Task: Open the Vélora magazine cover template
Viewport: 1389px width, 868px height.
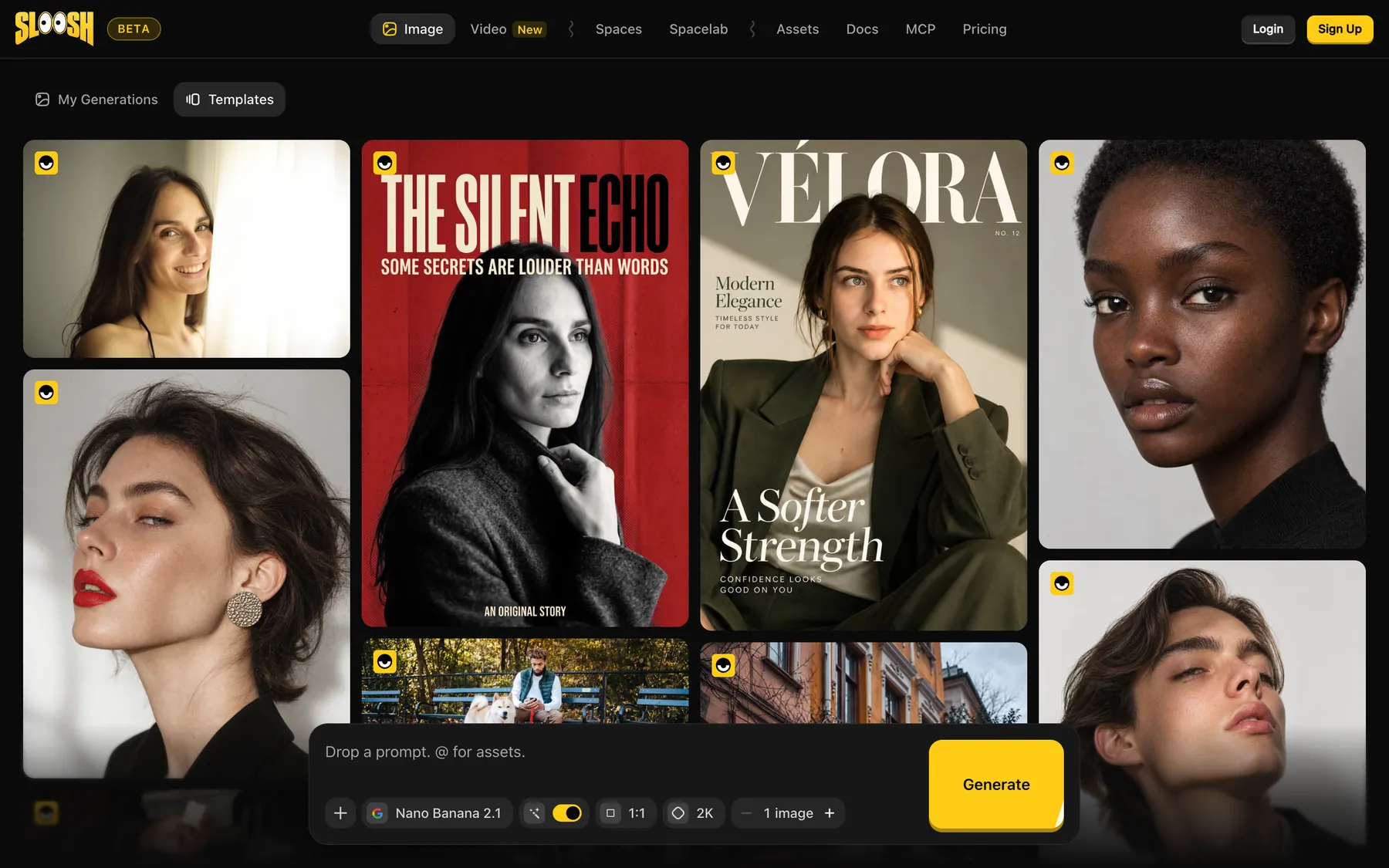Action: click(863, 385)
